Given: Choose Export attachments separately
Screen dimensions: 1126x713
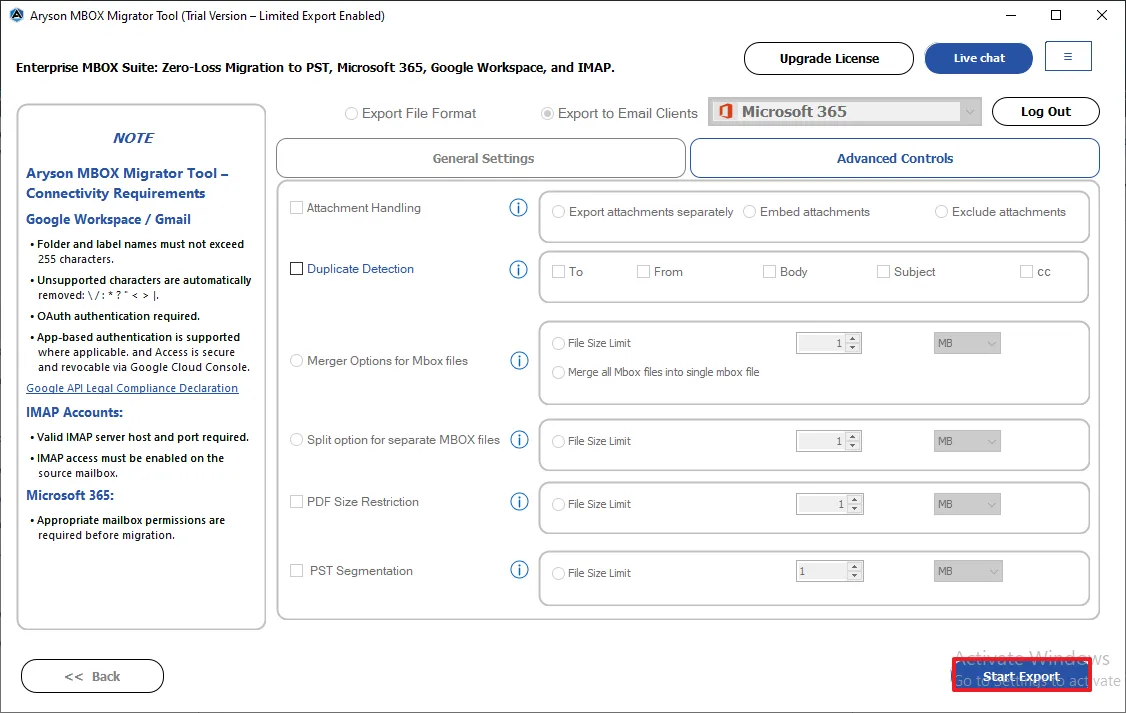Looking at the screenshot, I should 558,212.
